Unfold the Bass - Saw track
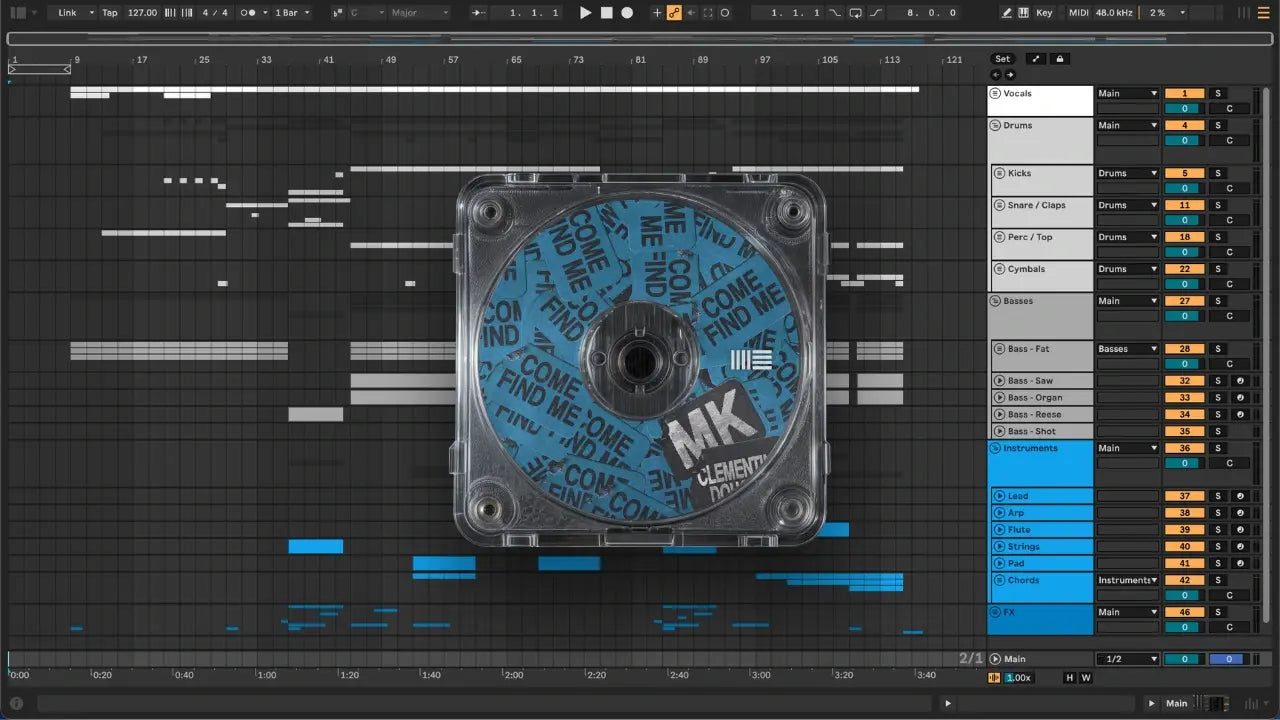The width and height of the screenshot is (1280, 720). pyautogui.click(x=999, y=381)
